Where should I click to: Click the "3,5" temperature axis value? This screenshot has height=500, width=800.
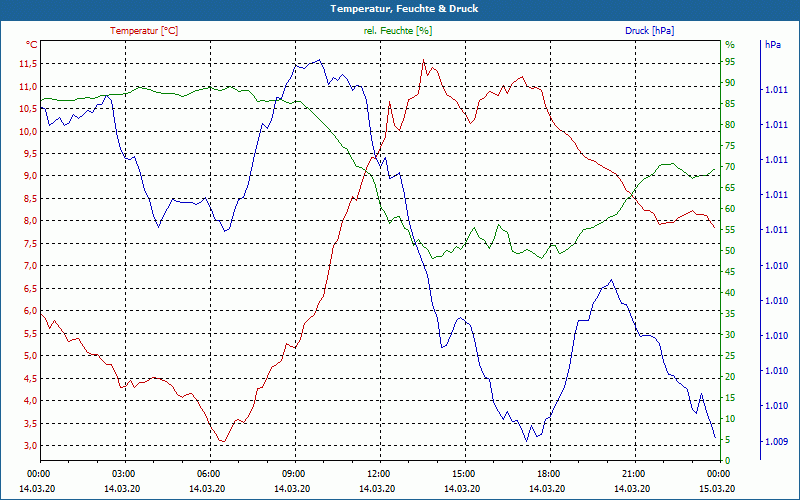pos(30,423)
